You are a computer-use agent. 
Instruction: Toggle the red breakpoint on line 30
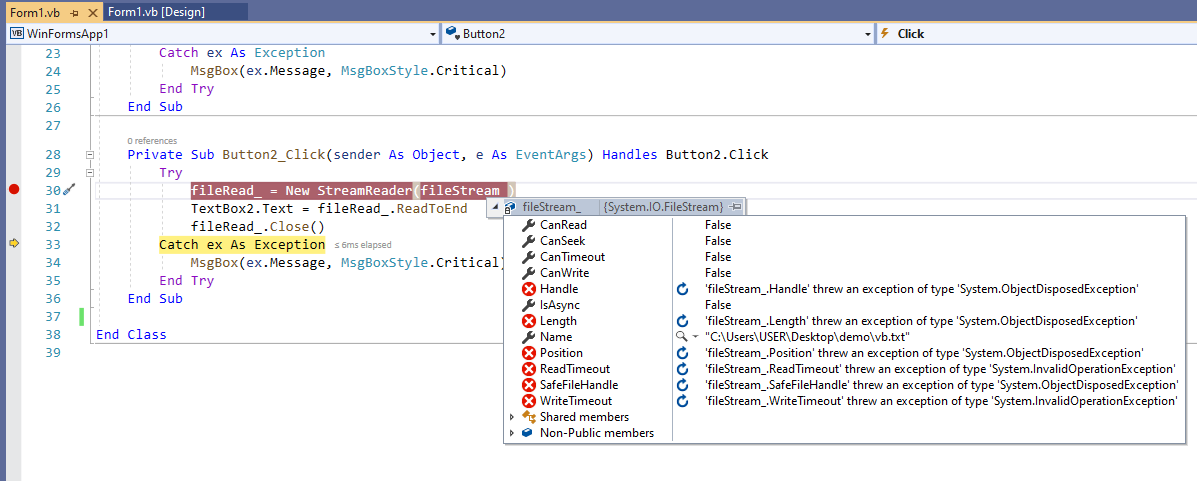click(x=13, y=189)
